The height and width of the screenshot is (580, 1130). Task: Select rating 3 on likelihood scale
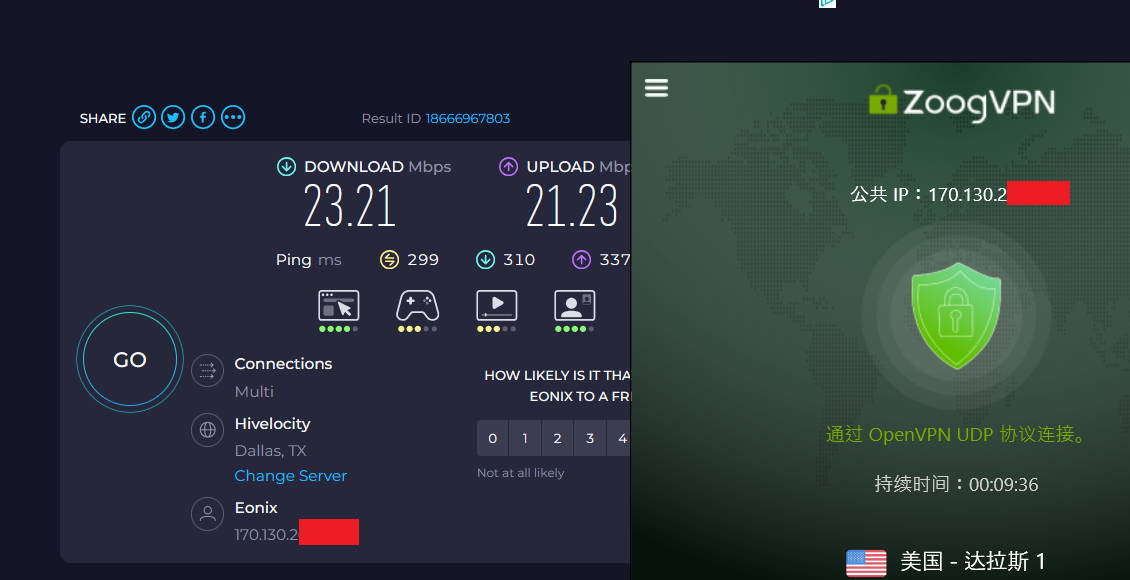(590, 438)
